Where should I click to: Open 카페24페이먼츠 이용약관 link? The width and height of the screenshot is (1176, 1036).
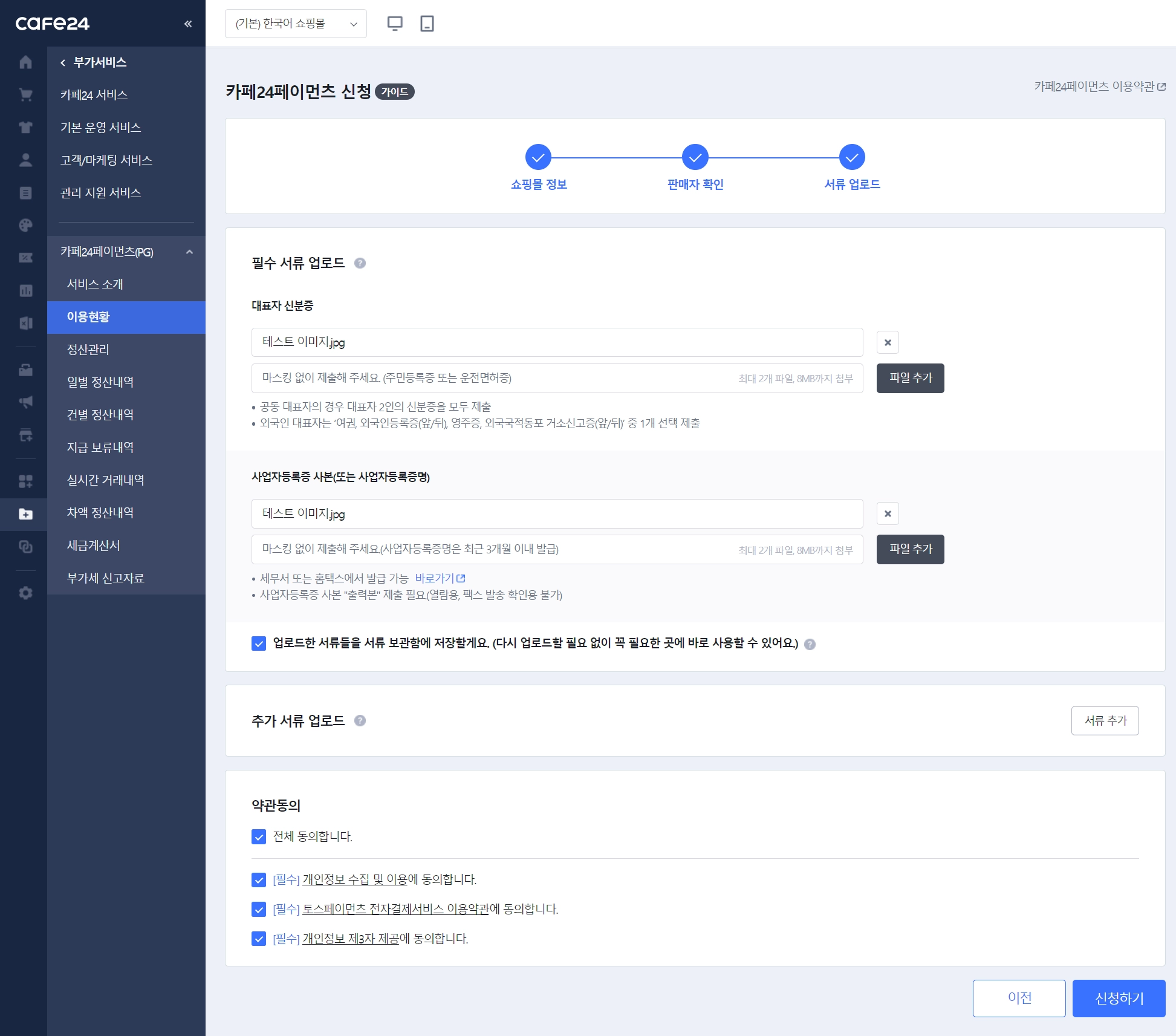(x=1099, y=86)
